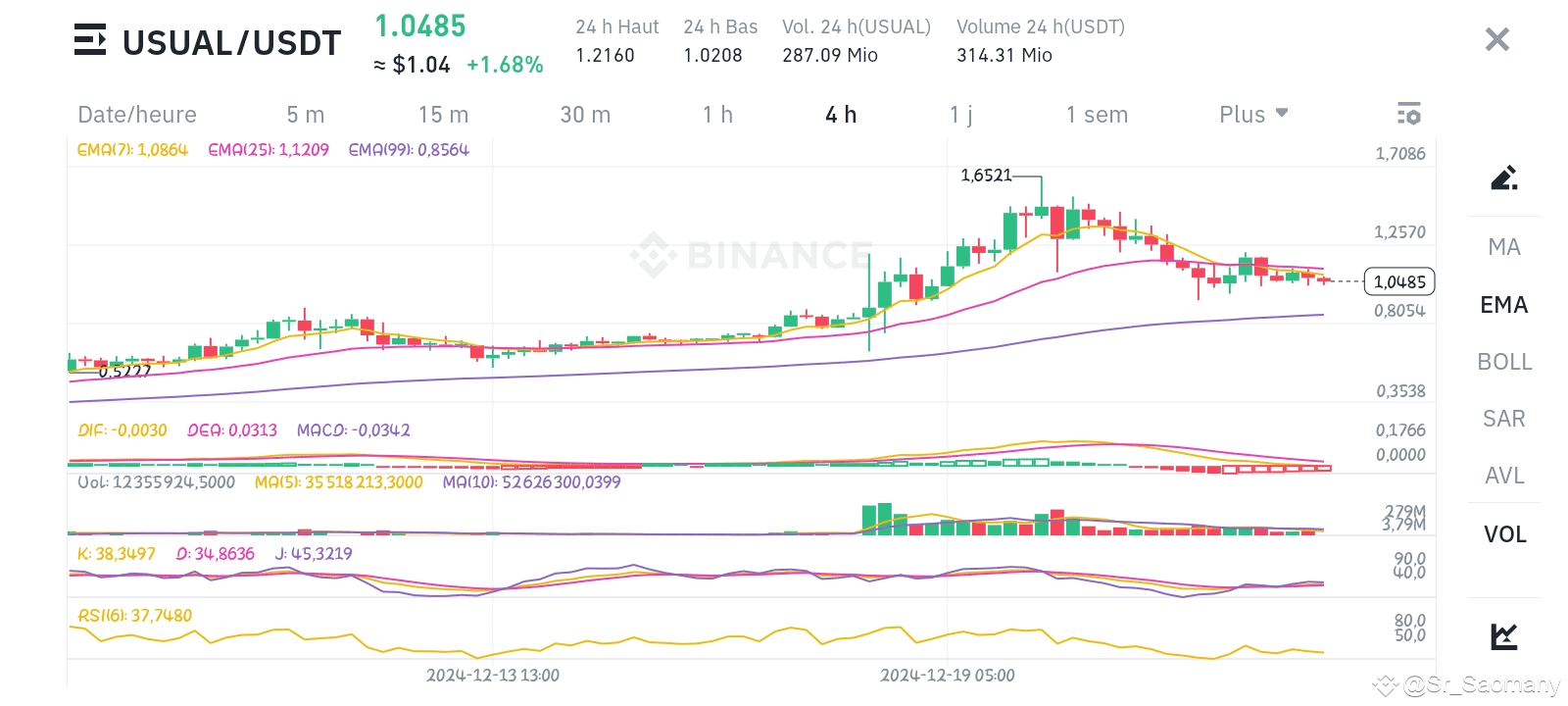Click the current price tag 1,0485
The image size is (1568, 706).
[1399, 282]
